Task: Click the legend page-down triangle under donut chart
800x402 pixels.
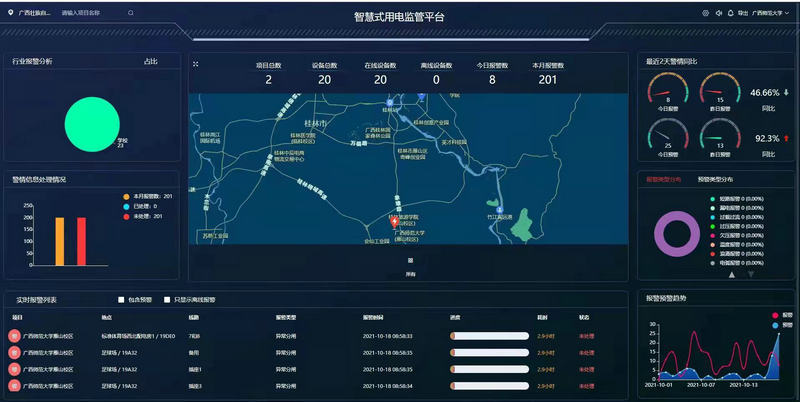Action: [751, 274]
